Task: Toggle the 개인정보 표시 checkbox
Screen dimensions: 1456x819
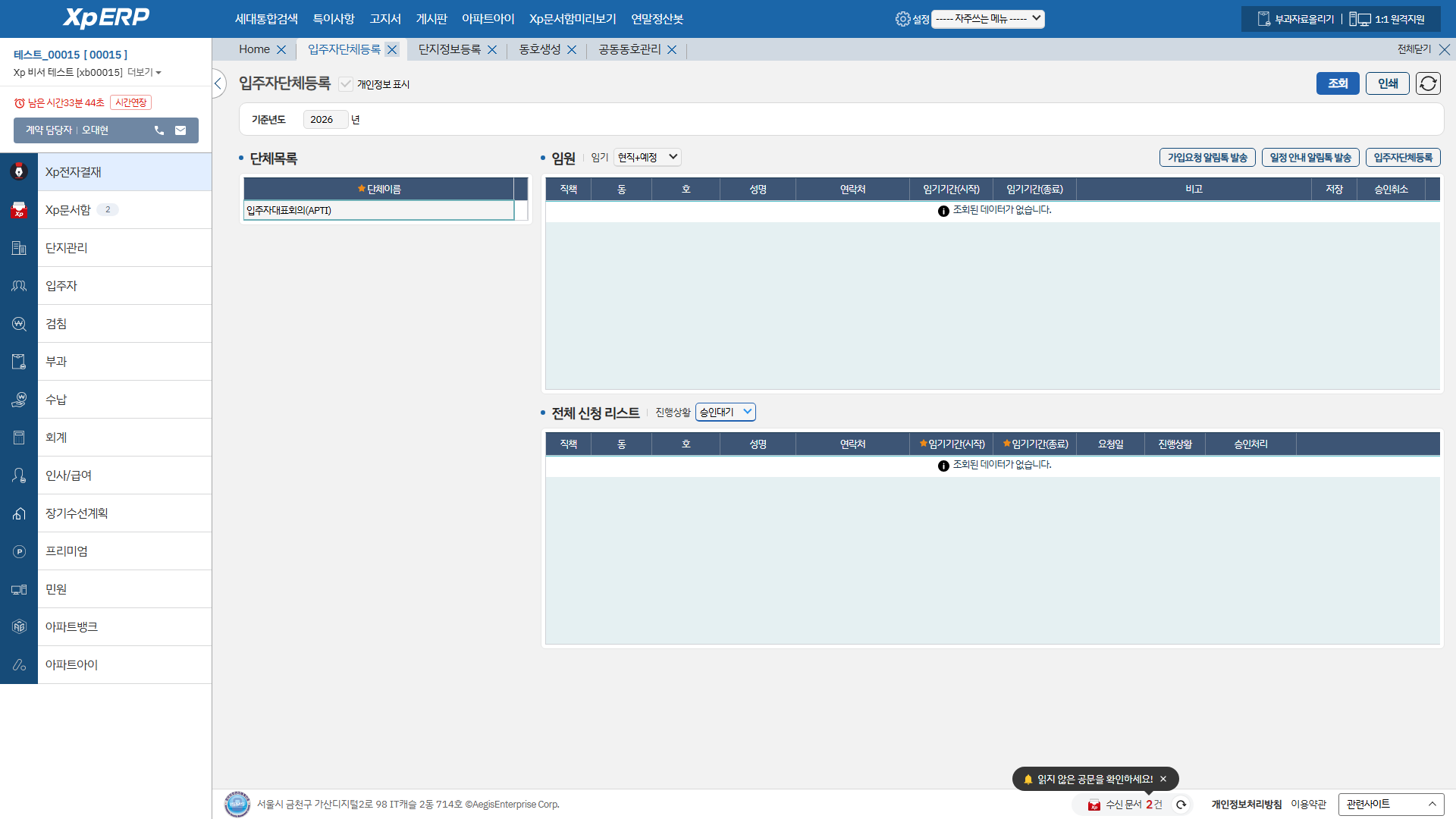Action: point(346,84)
